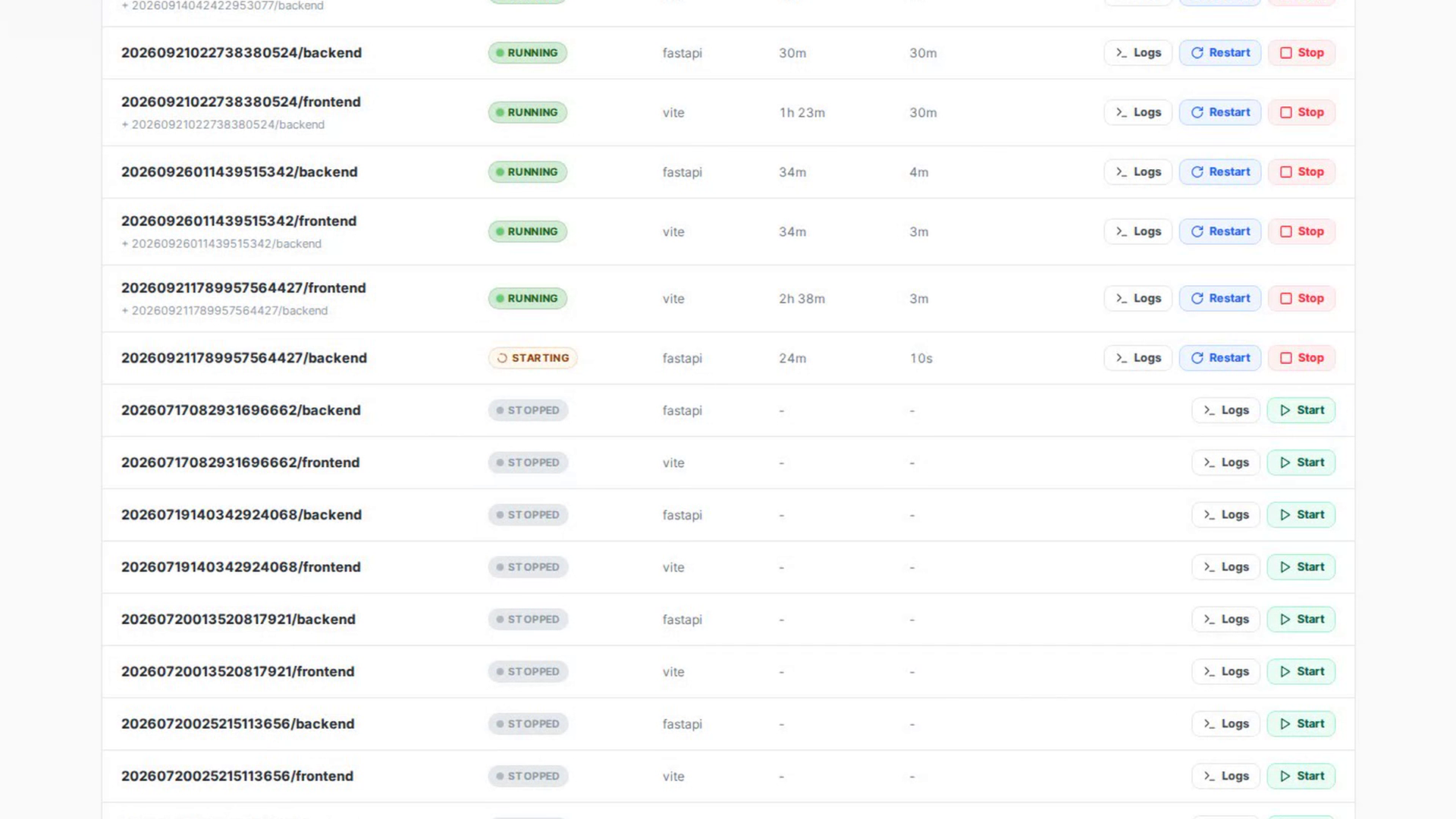The width and height of the screenshot is (1456, 819).
Task: Click the dependency link 20260921178995​7564427/backend under frontend
Action: [x=230, y=311]
